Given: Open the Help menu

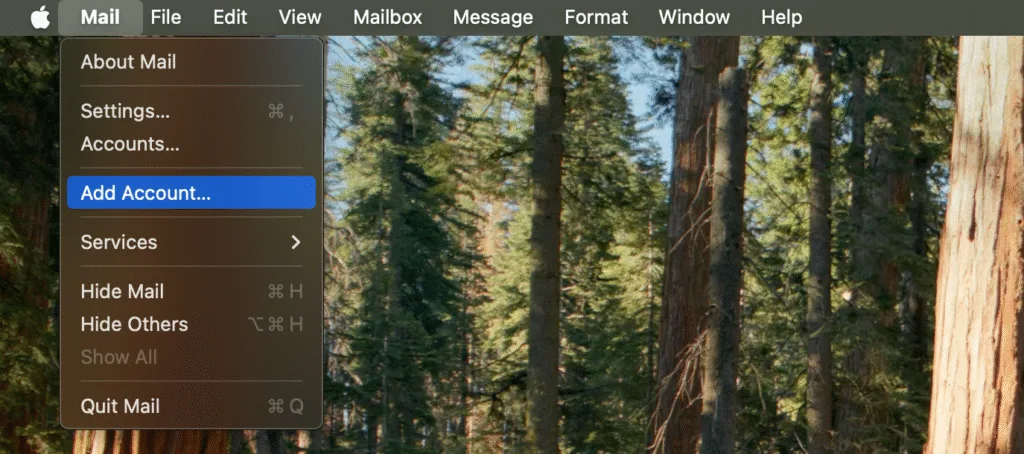Looking at the screenshot, I should tap(781, 17).
